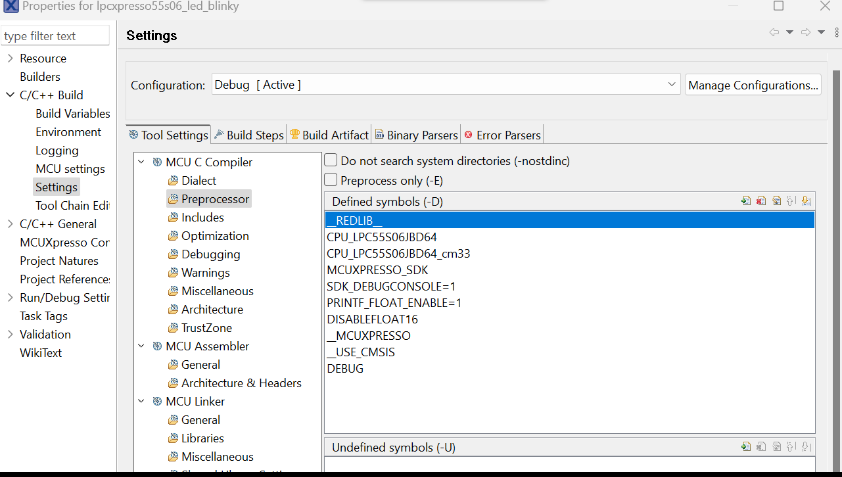Image resolution: width=842 pixels, height=477 pixels.
Task: Open the back history dropdown arrow
Action: [x=789, y=32]
